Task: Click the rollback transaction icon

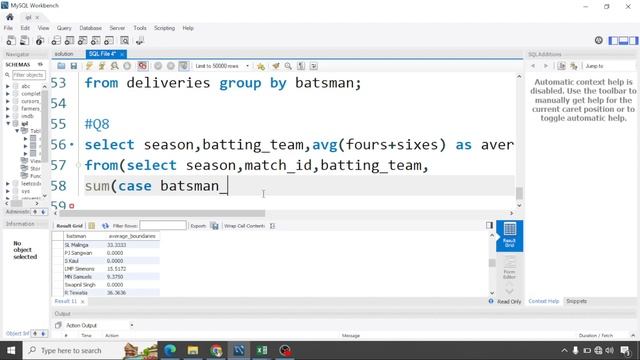Action: (x=171, y=66)
